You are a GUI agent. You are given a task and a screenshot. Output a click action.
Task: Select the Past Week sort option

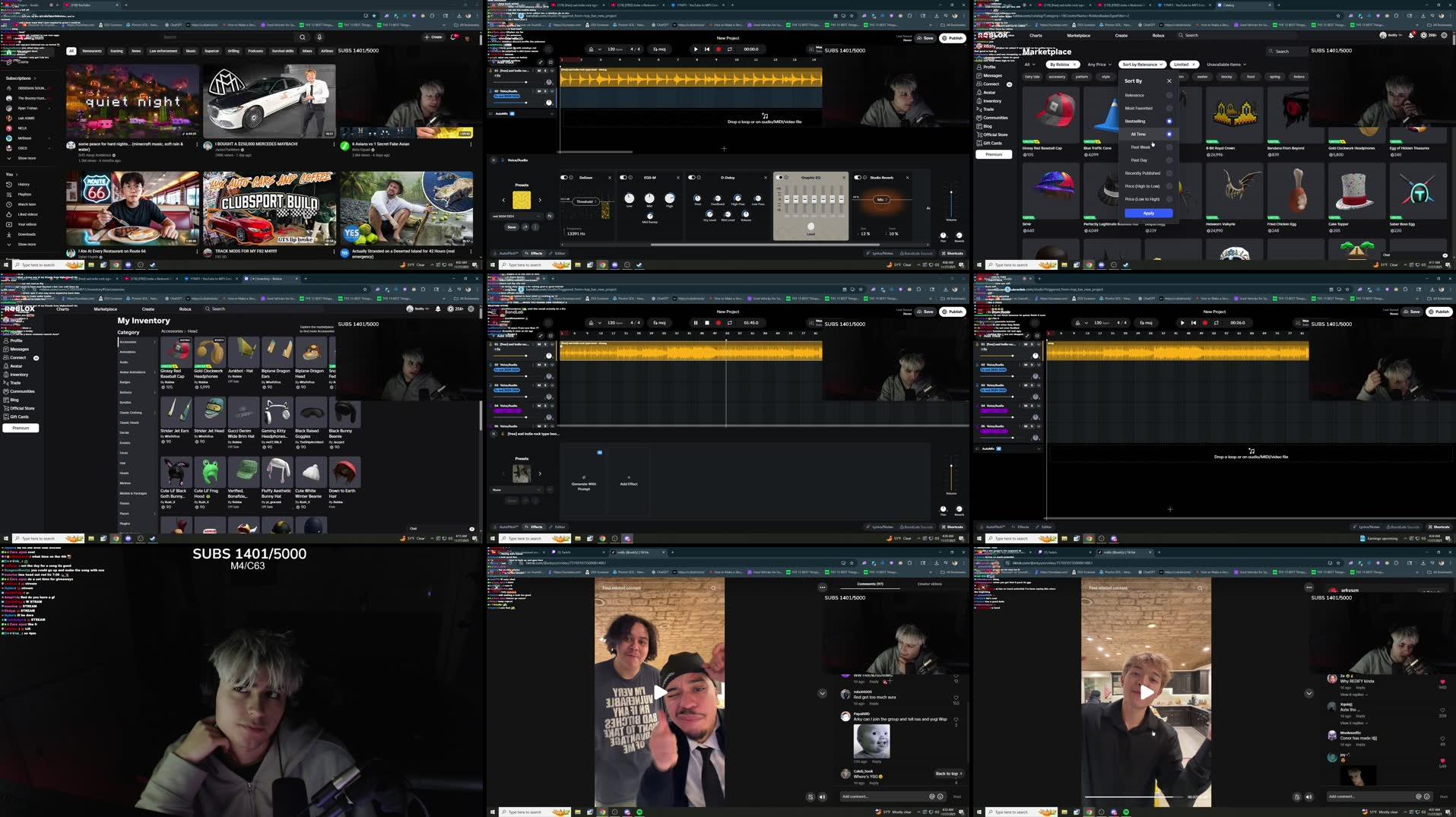point(1140,147)
